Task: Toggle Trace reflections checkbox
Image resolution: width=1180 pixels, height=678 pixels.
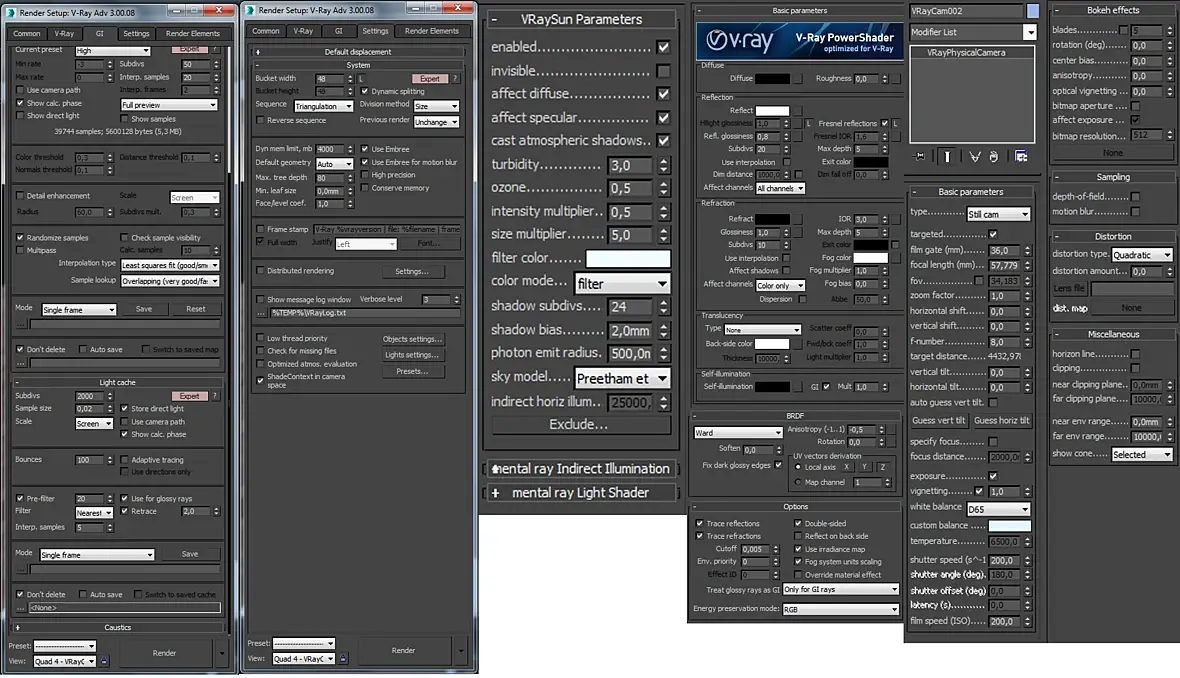Action: 700,523
